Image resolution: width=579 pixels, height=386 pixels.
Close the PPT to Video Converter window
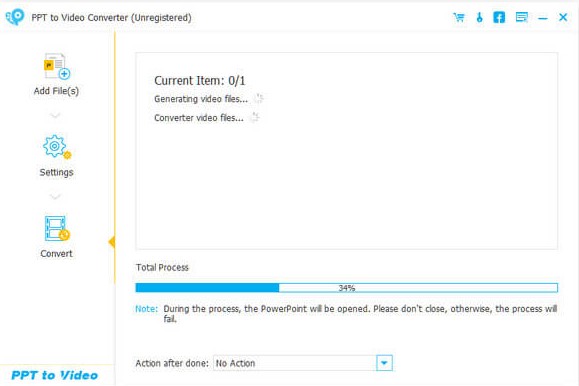pyautogui.click(x=563, y=17)
